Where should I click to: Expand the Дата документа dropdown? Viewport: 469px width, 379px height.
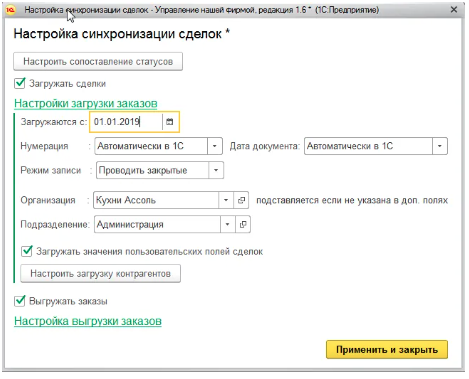(x=440, y=146)
